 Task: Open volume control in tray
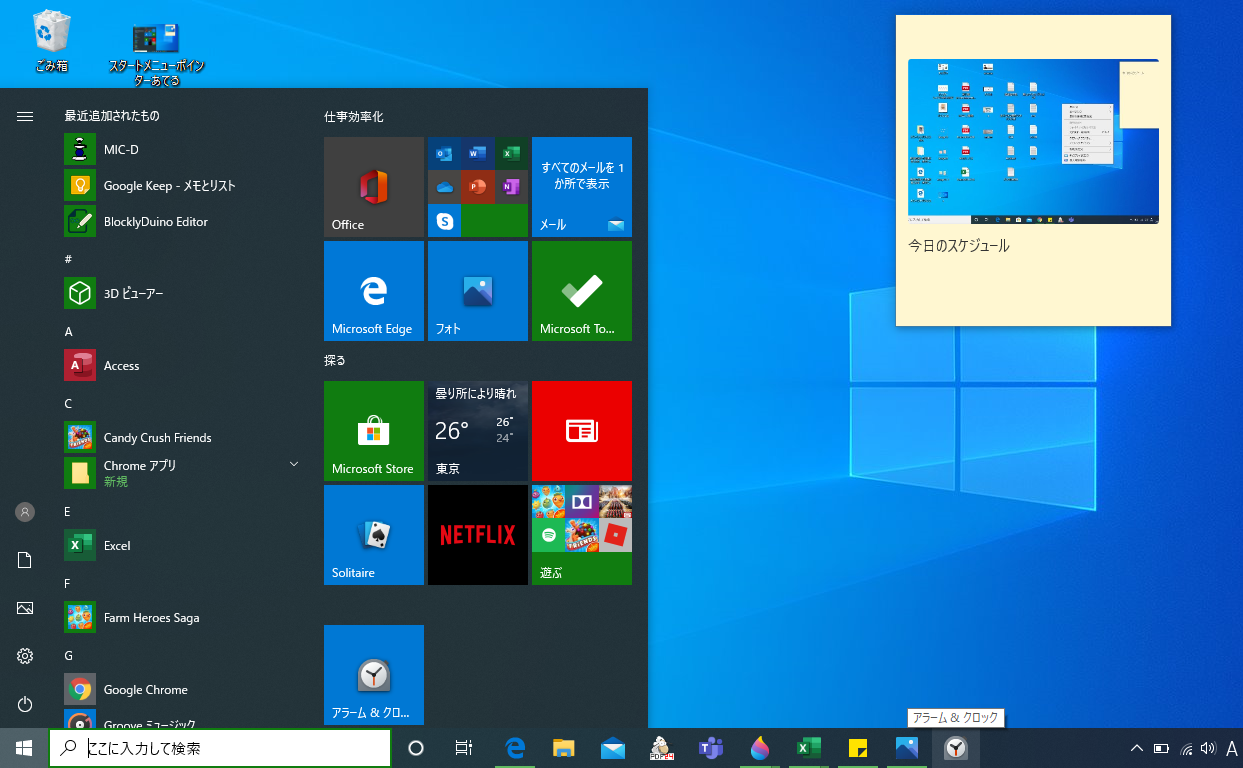click(1207, 748)
